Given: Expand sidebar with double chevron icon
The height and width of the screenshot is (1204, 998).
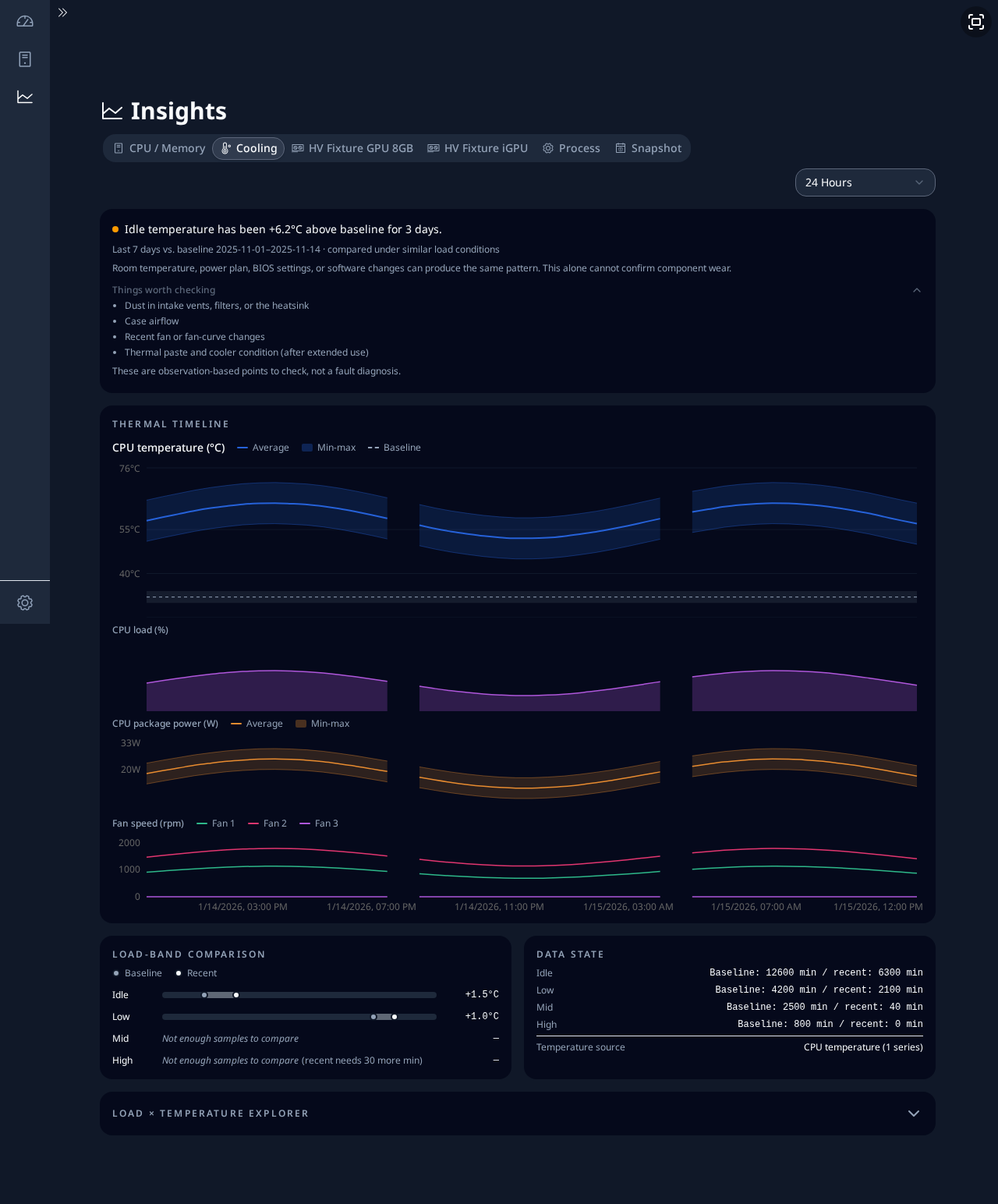Looking at the screenshot, I should [62, 12].
